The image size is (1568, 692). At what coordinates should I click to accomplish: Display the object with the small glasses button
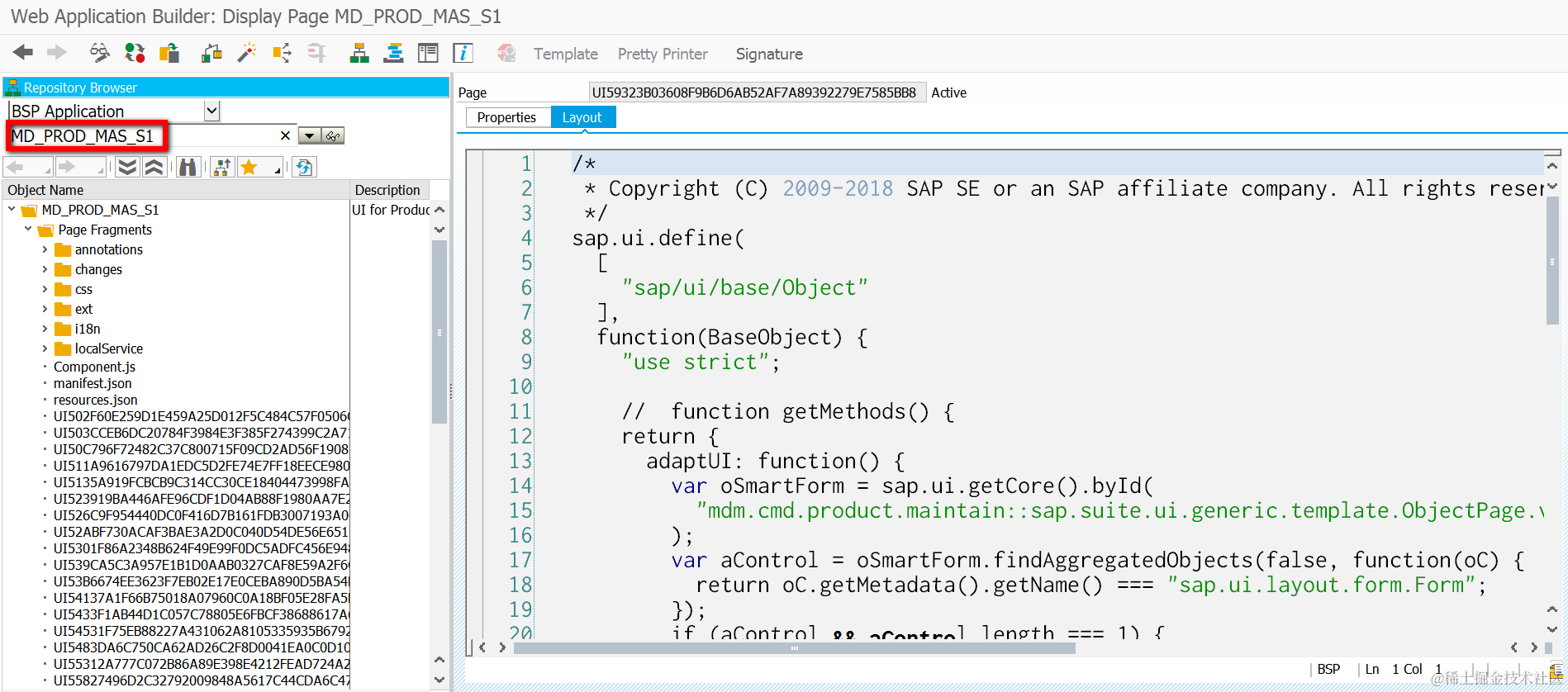pyautogui.click(x=333, y=136)
